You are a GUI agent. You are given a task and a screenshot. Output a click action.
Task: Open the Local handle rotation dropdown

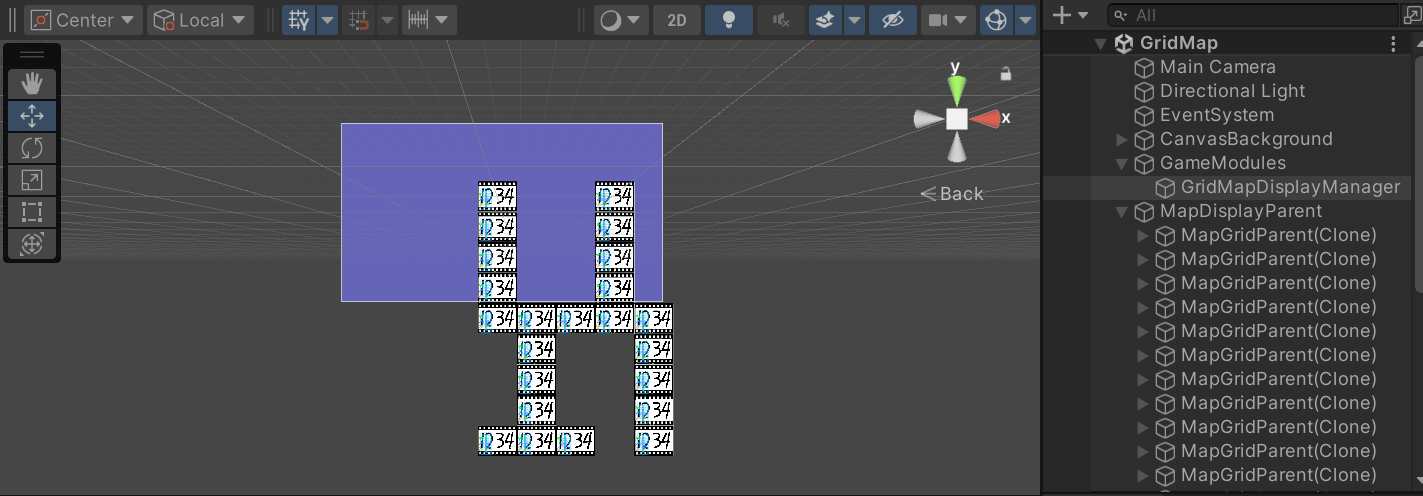coord(200,20)
